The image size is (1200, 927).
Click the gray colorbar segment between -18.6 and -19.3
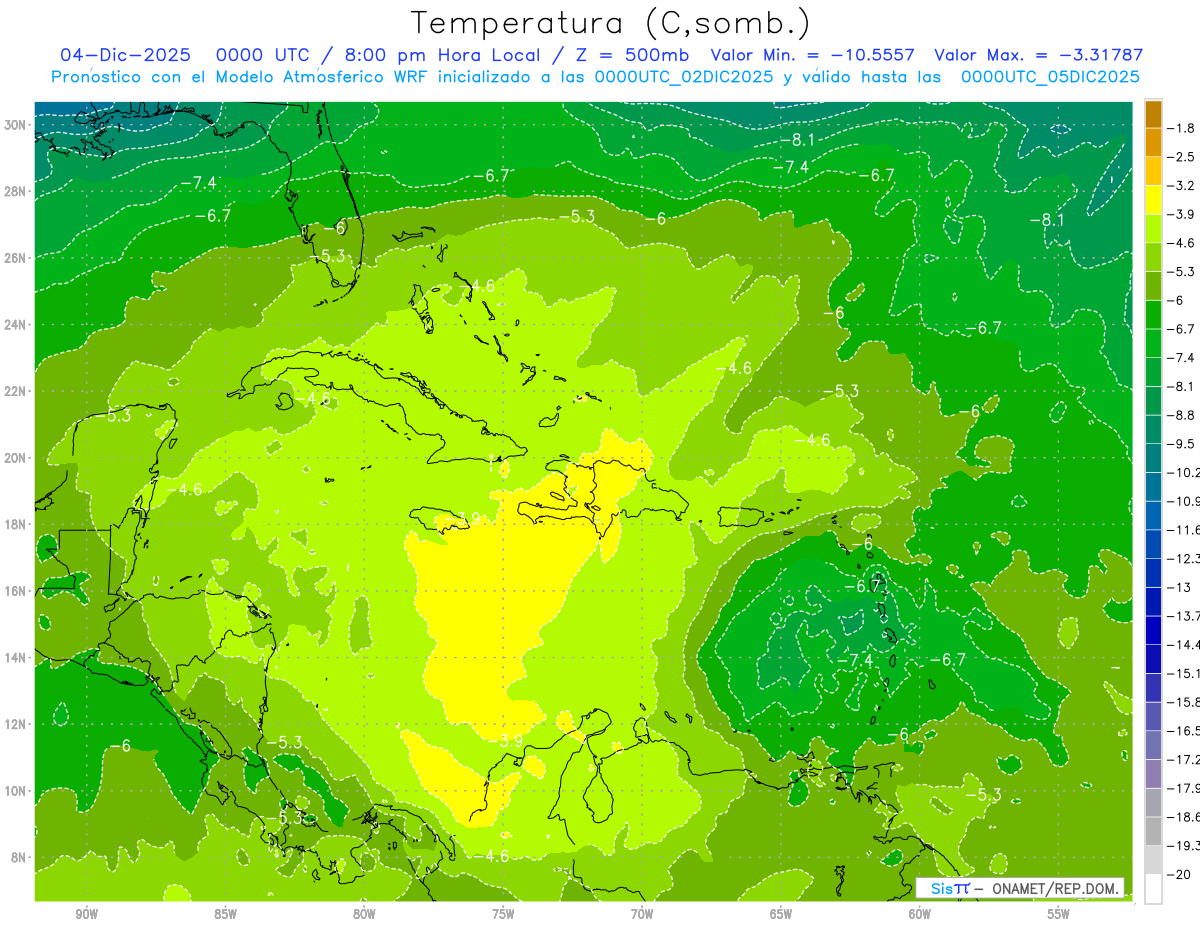pyautogui.click(x=1153, y=831)
